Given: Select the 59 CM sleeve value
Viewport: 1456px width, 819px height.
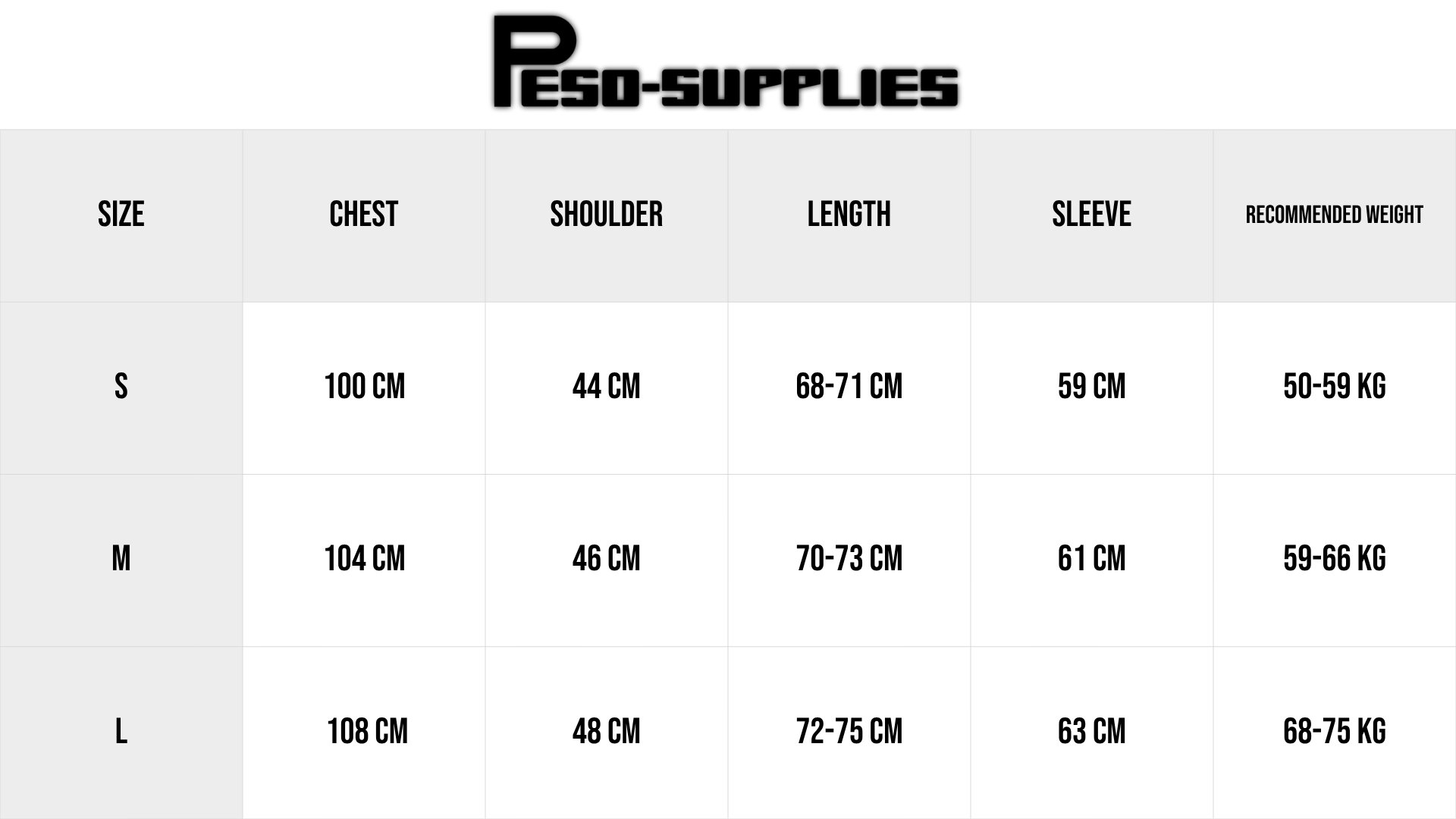Looking at the screenshot, I should [1091, 387].
